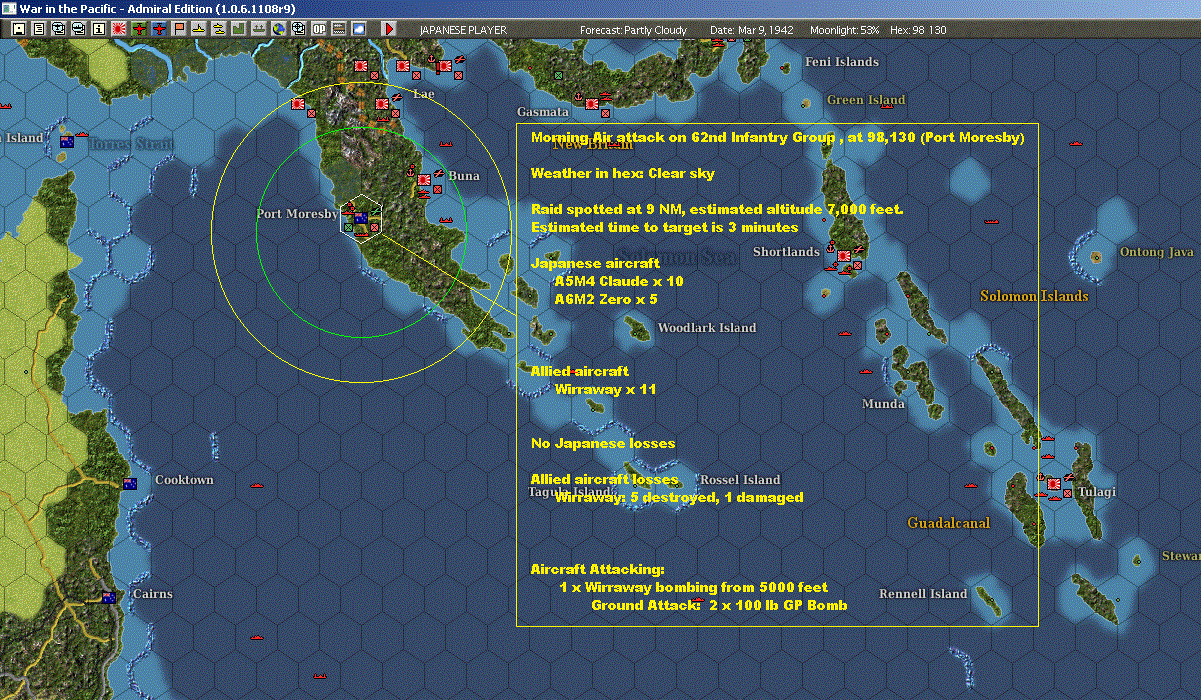Click the OP toolbar icon
Screen dimensions: 1201x700
318,29
